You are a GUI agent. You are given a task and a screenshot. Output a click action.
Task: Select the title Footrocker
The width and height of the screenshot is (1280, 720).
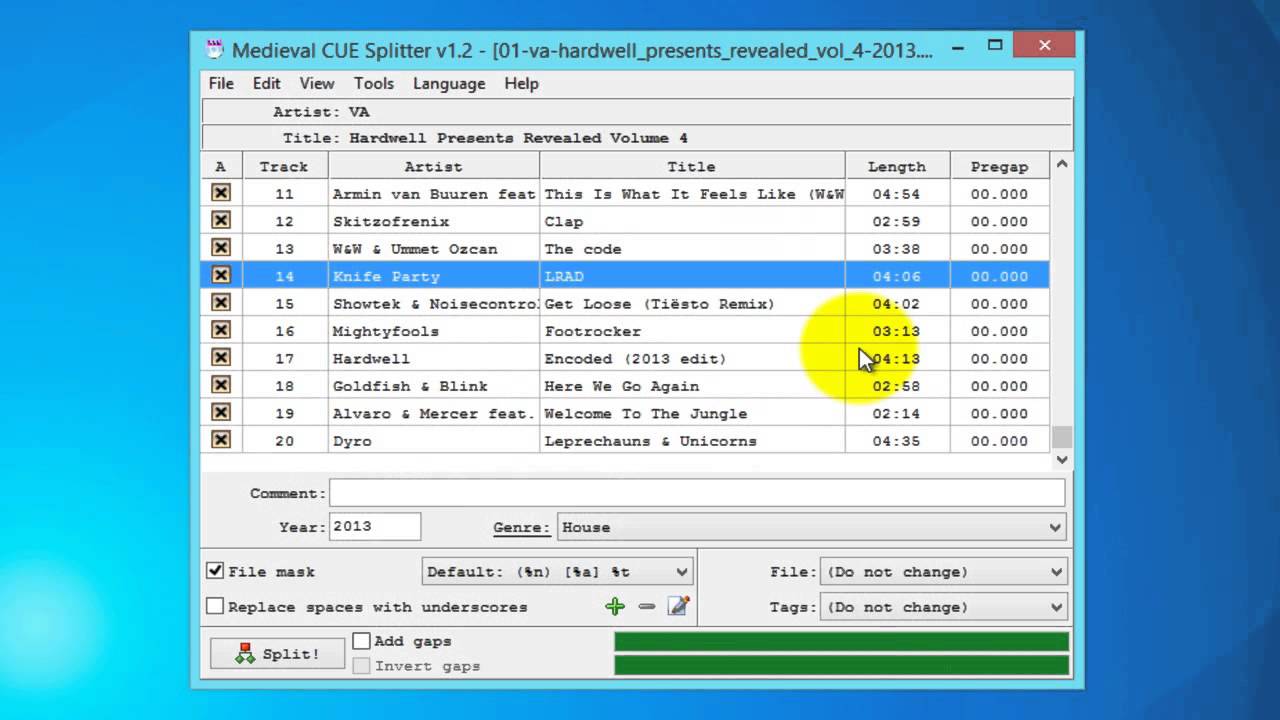coord(593,331)
